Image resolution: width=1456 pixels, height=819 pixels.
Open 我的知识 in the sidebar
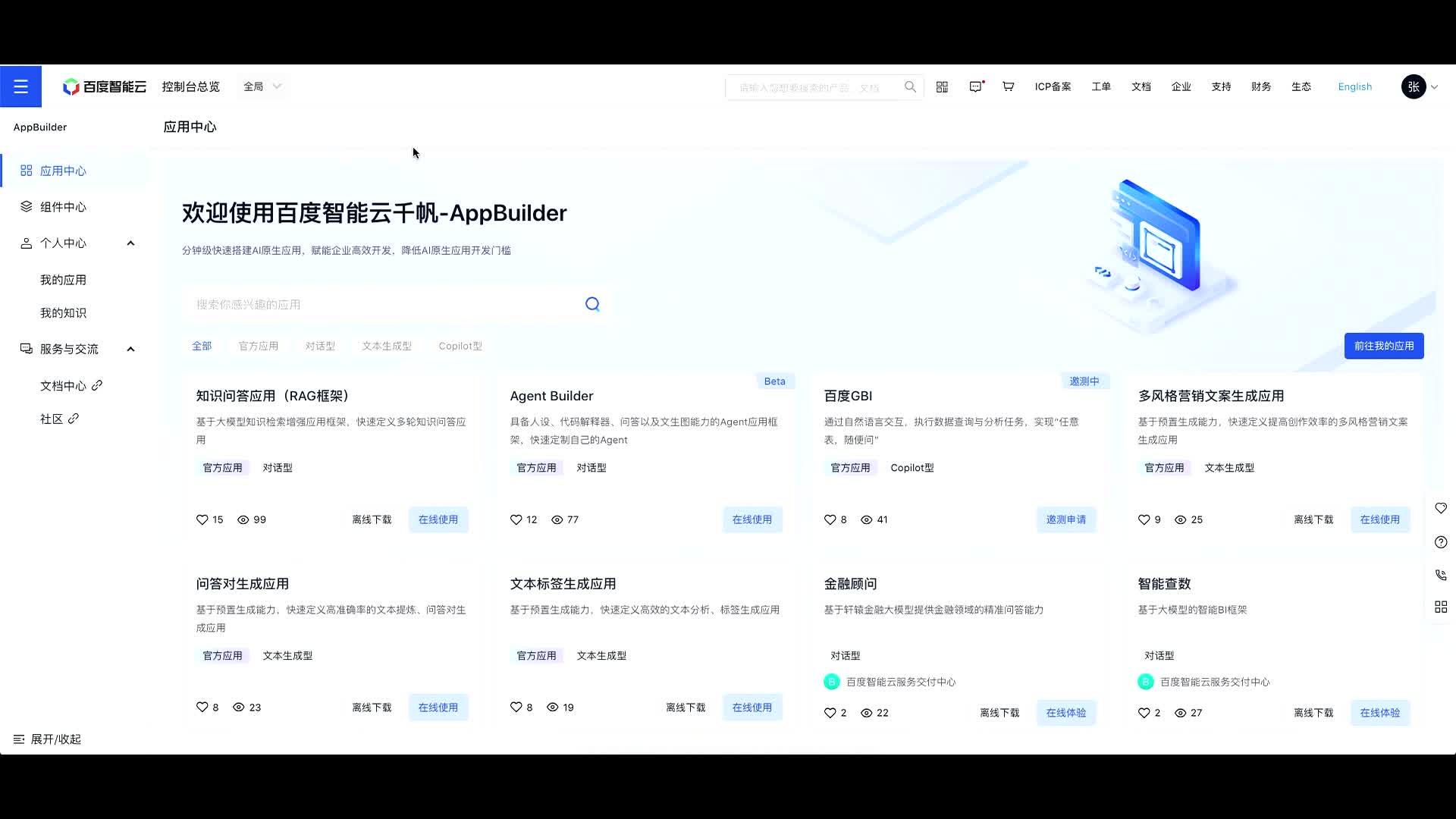coord(63,313)
